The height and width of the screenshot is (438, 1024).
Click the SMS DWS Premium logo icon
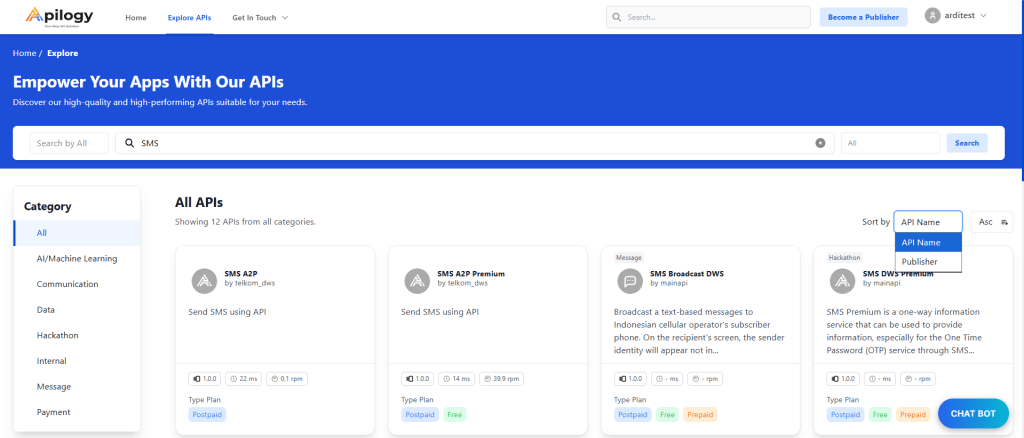844,281
